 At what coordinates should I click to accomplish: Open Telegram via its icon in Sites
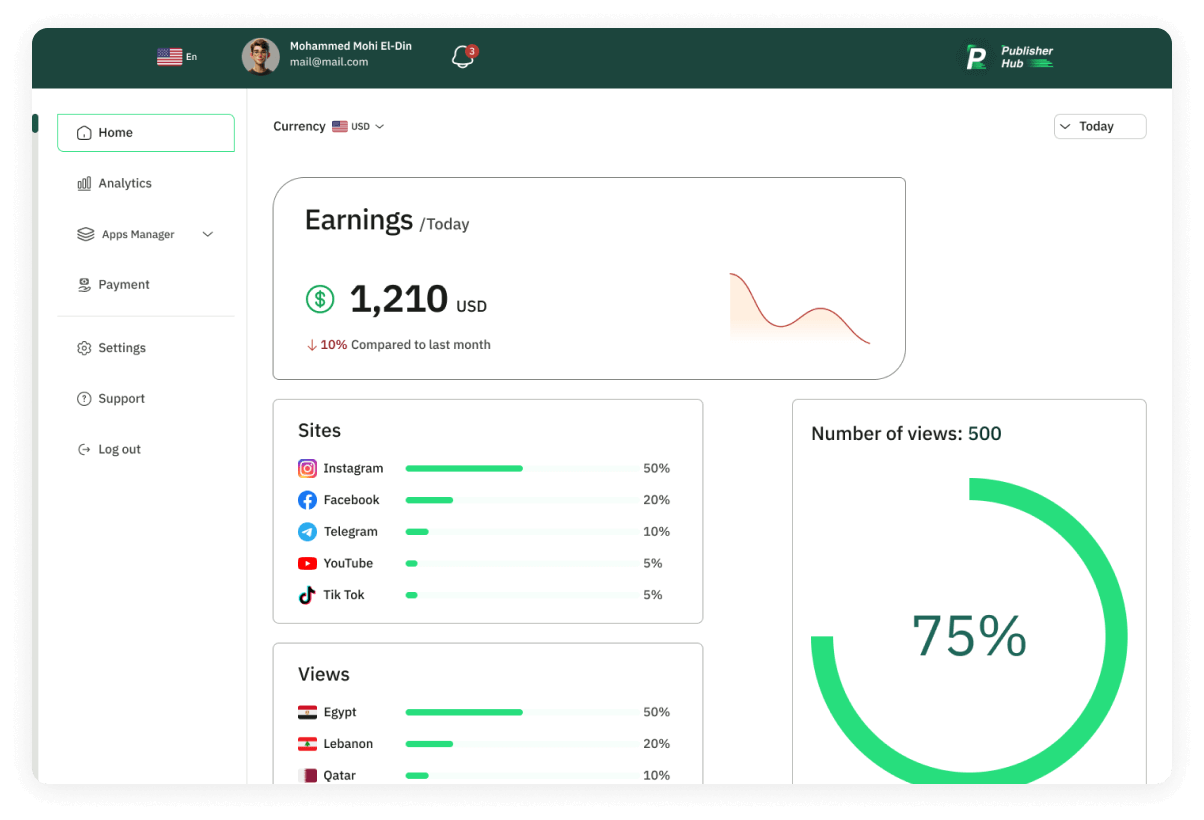[x=307, y=531]
